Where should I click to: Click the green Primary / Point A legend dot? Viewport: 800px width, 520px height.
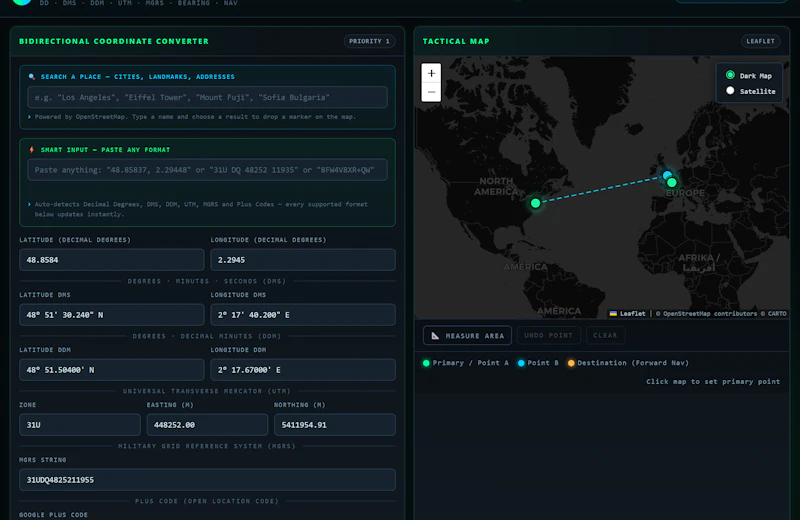tap(426, 363)
